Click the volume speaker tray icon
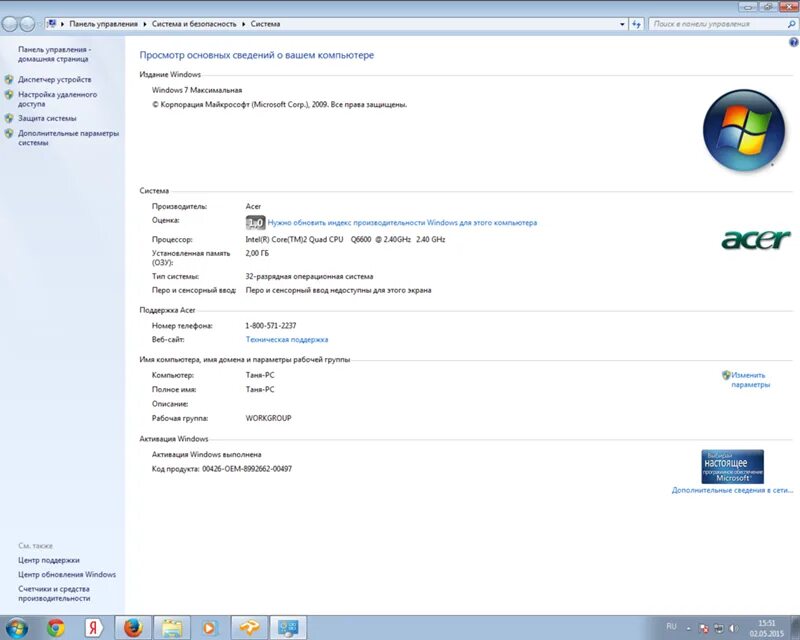The width and height of the screenshot is (800, 640). point(734,628)
